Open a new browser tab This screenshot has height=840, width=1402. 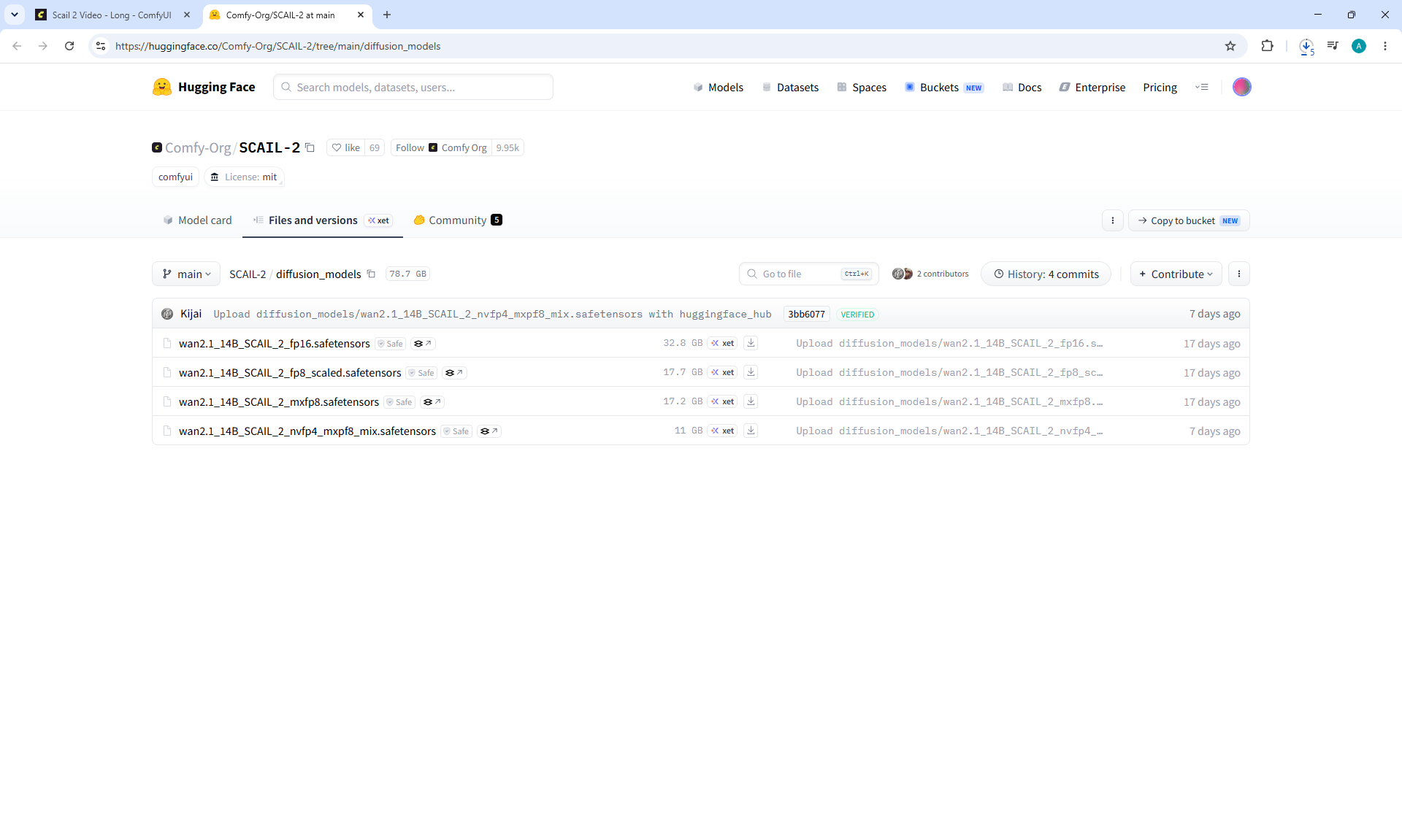[x=387, y=15]
